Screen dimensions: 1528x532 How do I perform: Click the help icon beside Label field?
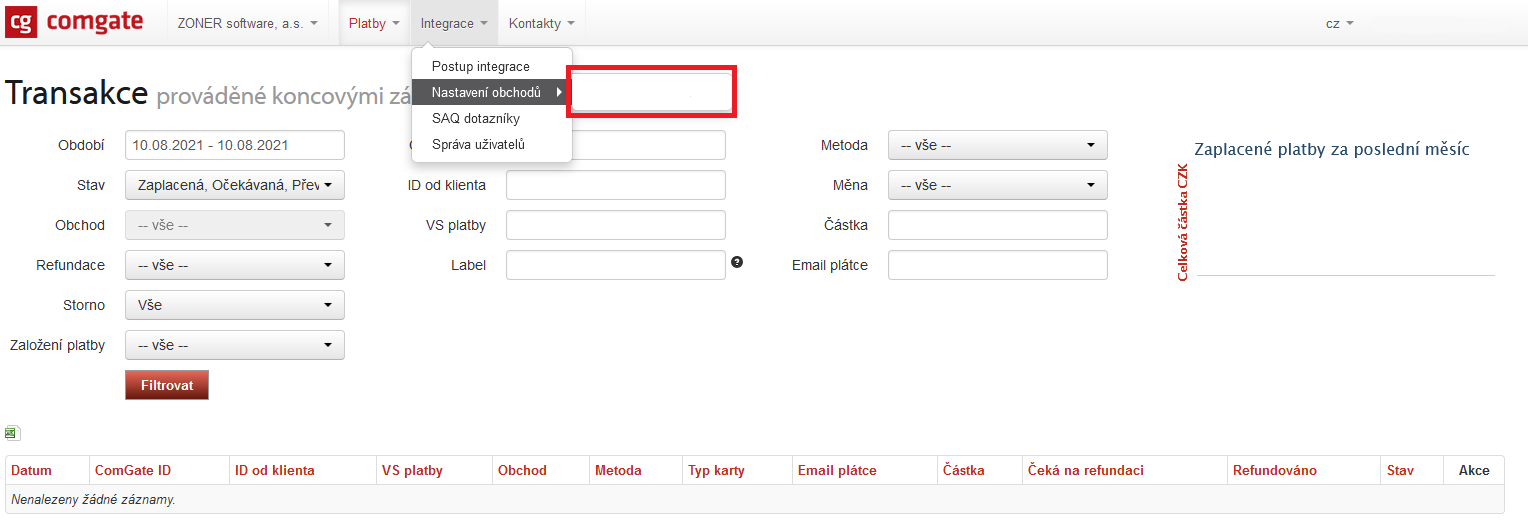pos(737,262)
